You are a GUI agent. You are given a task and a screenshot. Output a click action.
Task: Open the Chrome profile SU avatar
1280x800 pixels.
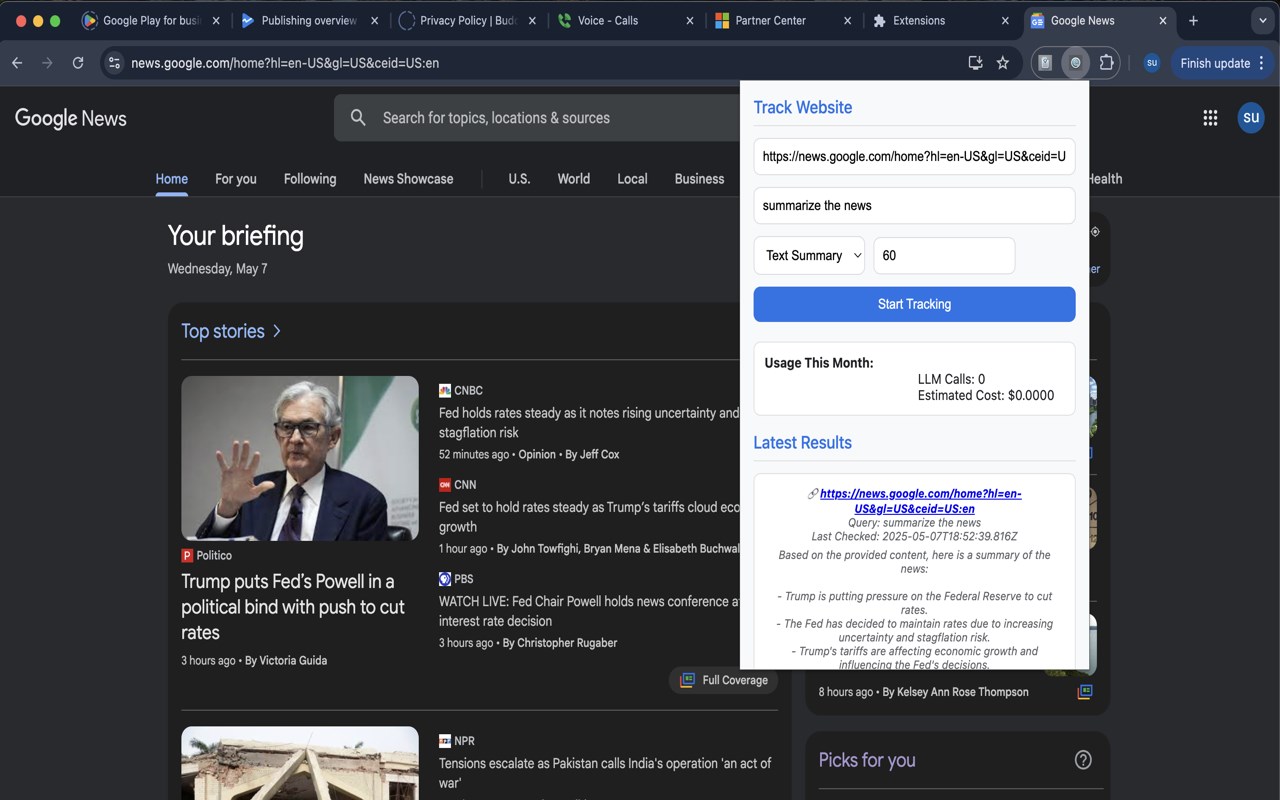pyautogui.click(x=1152, y=63)
